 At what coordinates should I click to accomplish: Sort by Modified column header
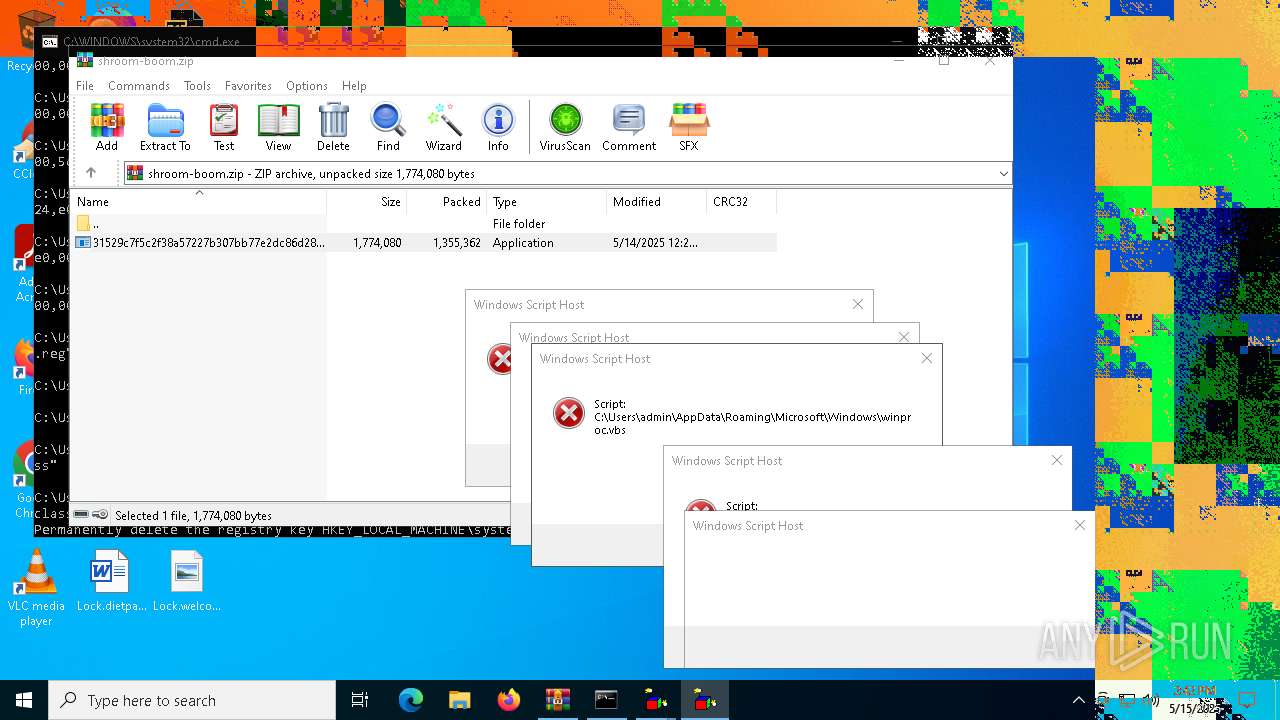coord(657,202)
